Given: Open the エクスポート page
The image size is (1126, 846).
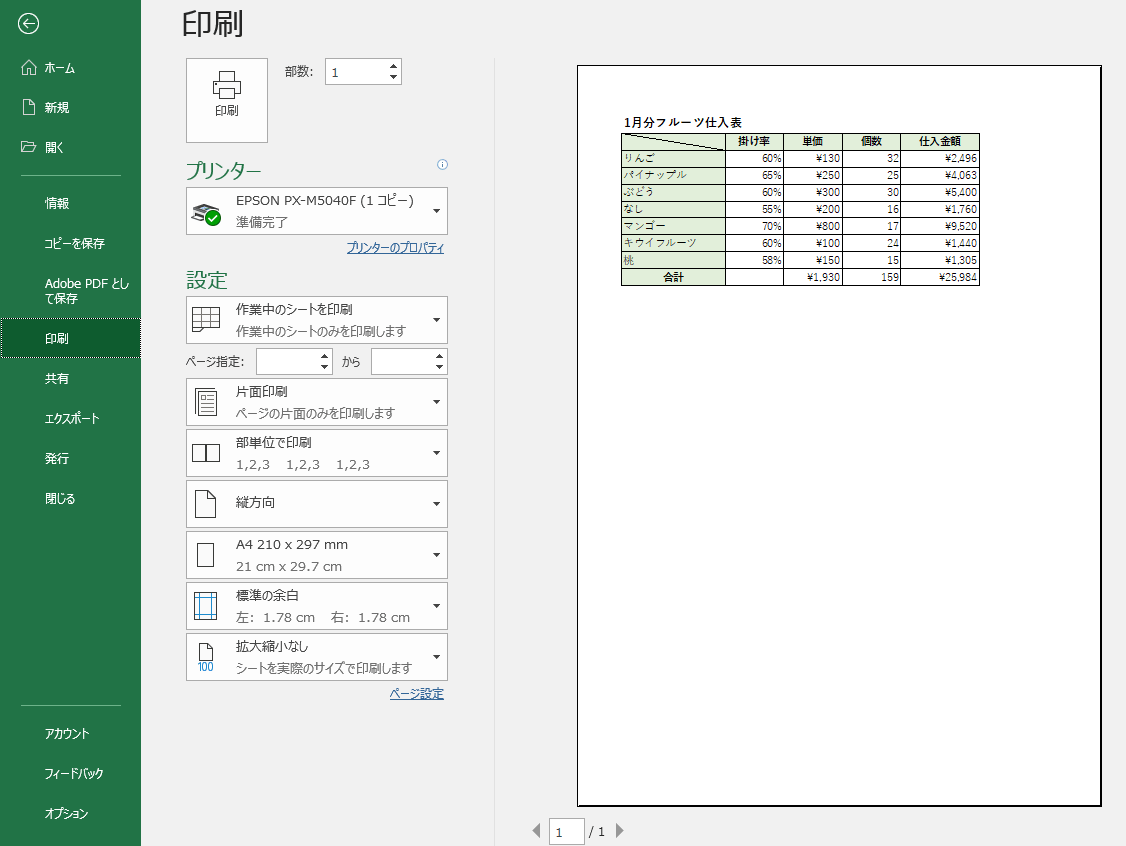Looking at the screenshot, I should click(x=70, y=418).
